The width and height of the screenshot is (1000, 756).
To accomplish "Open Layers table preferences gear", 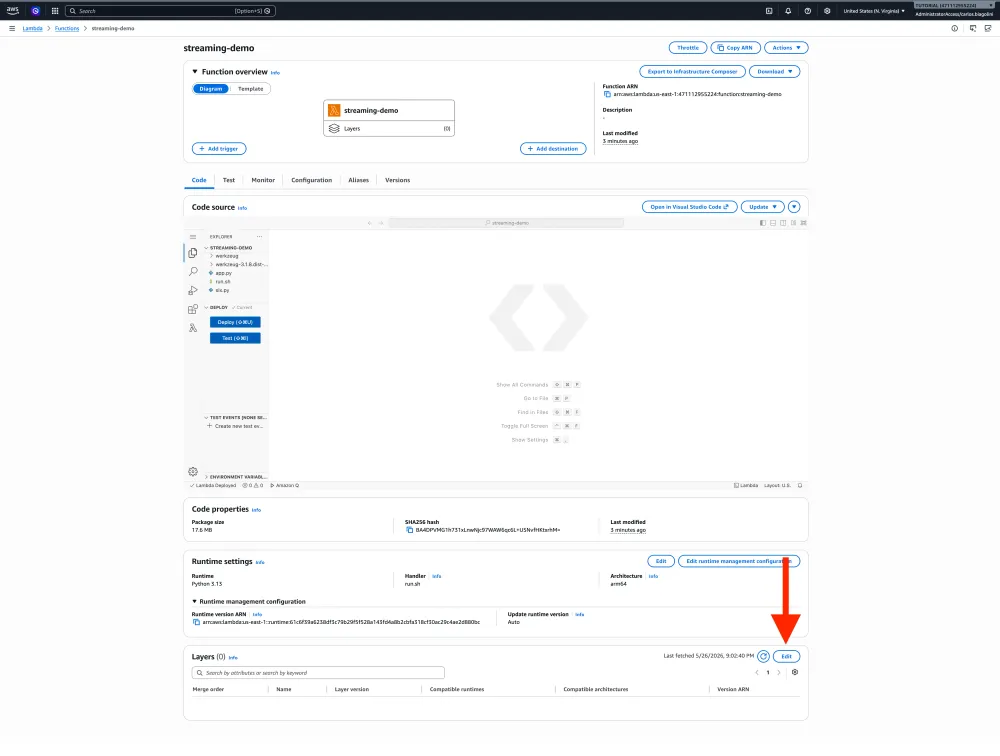I will tap(795, 672).
